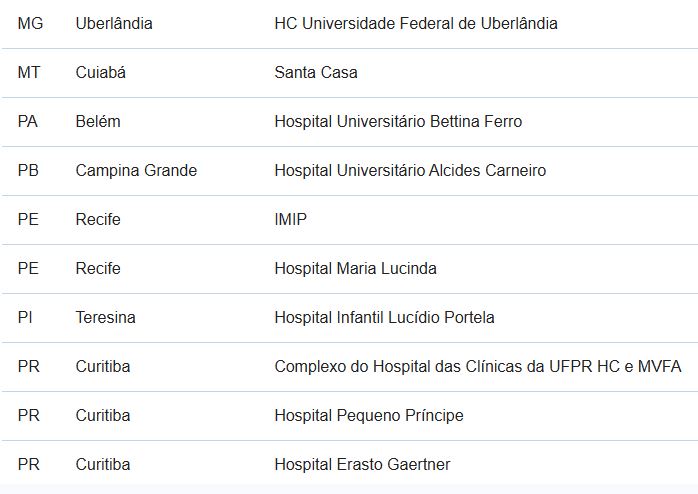The height and width of the screenshot is (494, 698).
Task: Click the Cuiabá city cell
Action: [x=101, y=73]
